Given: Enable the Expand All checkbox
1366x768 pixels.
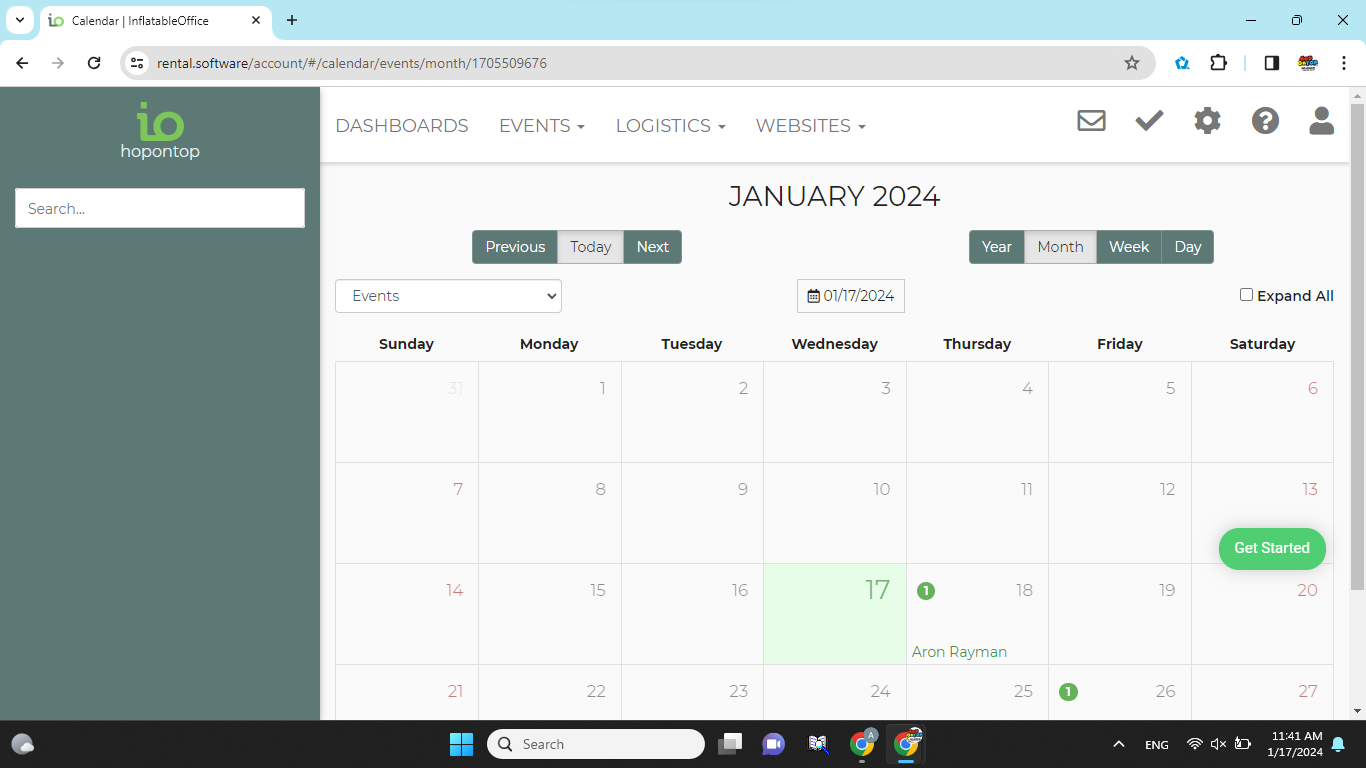Looking at the screenshot, I should 1246,295.
